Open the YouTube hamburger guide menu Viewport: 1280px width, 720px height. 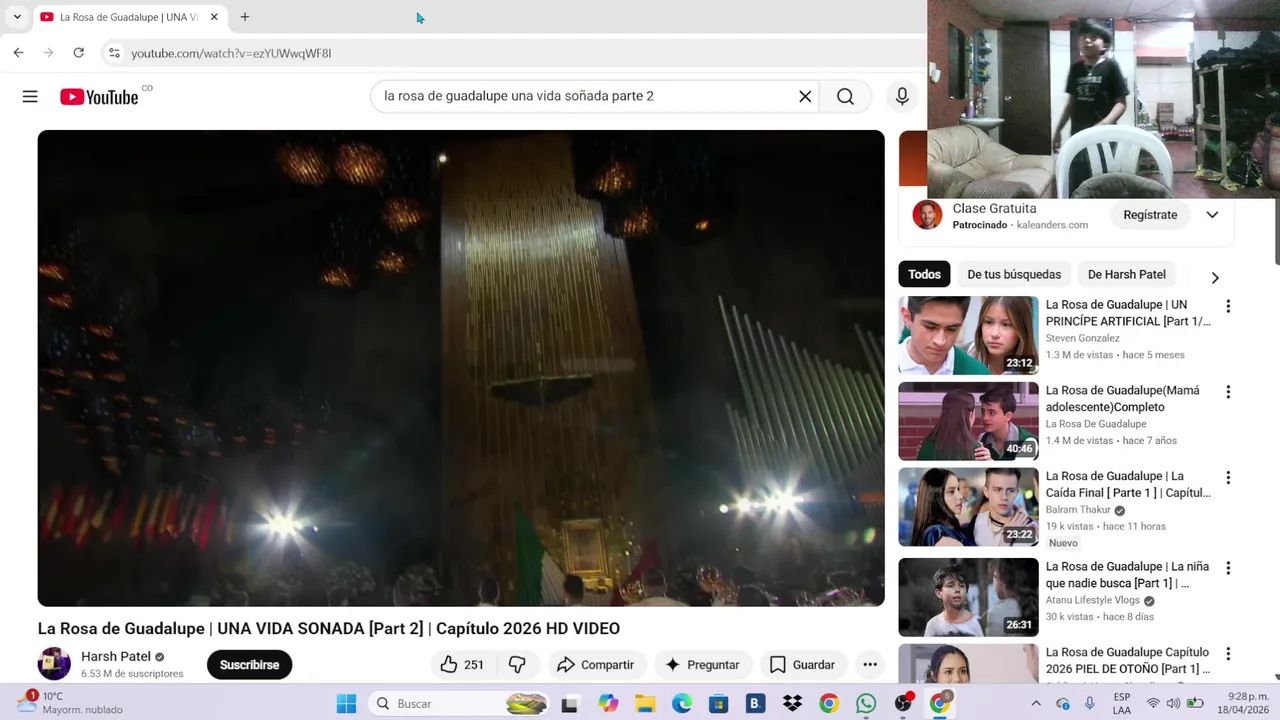coord(30,96)
